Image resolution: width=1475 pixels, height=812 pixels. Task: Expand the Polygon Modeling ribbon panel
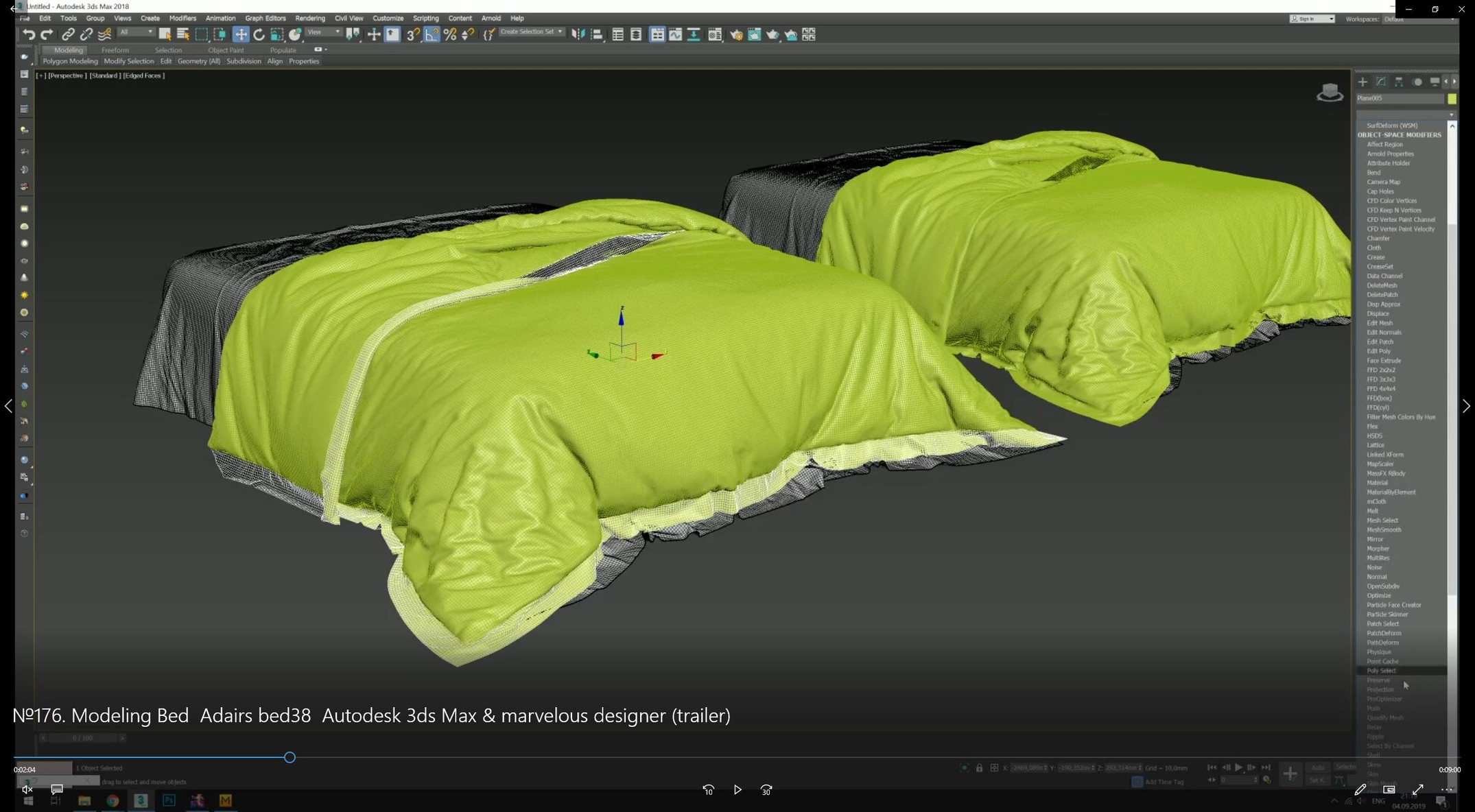coord(70,61)
